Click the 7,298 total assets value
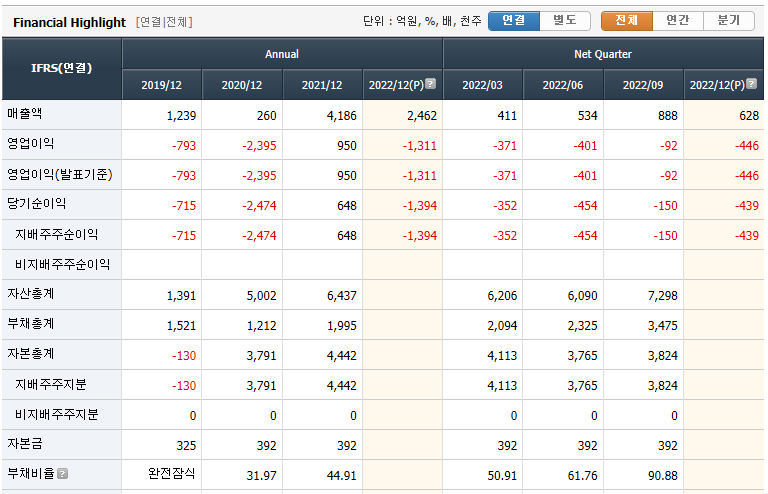 [663, 296]
